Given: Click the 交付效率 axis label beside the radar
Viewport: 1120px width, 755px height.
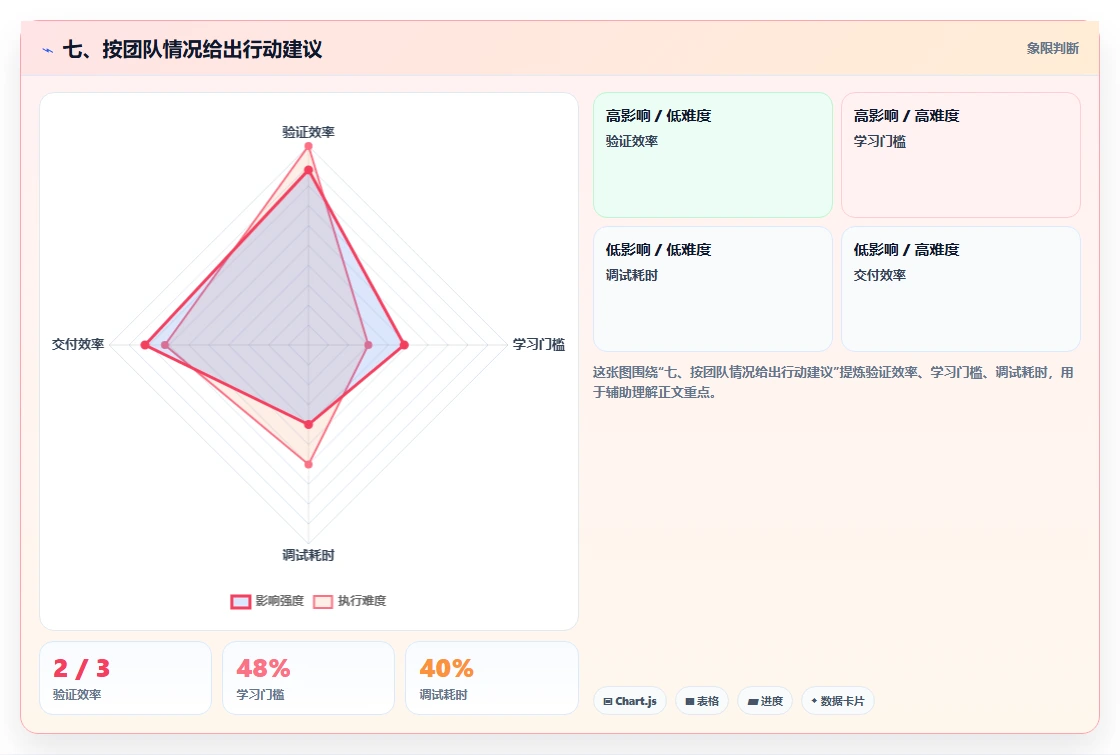Looking at the screenshot, I should pyautogui.click(x=78, y=344).
